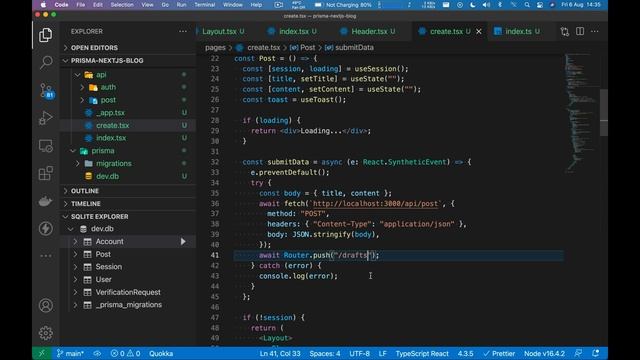Click the Spaces: 4 indentation setting
640x360 pixels.
tap(324, 353)
